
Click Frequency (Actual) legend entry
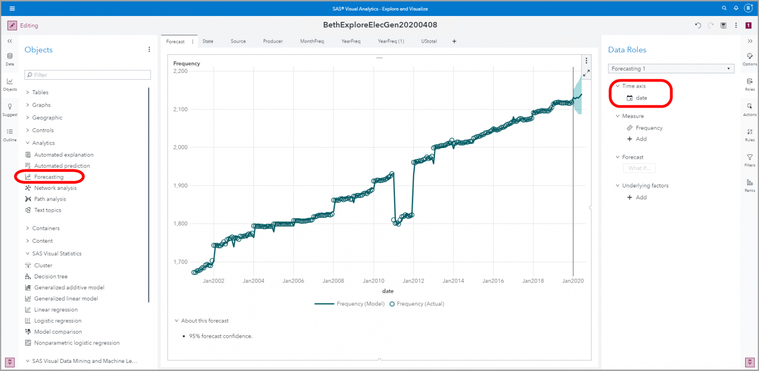[417, 304]
